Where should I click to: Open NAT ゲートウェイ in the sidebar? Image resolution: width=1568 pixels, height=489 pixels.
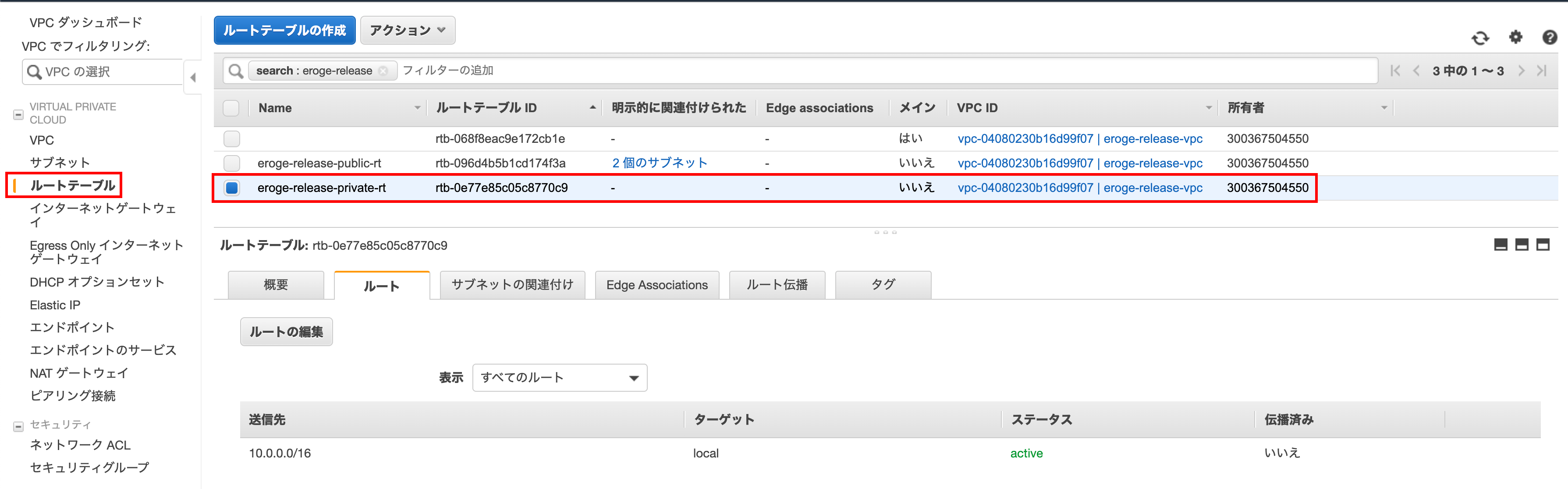click(x=78, y=373)
